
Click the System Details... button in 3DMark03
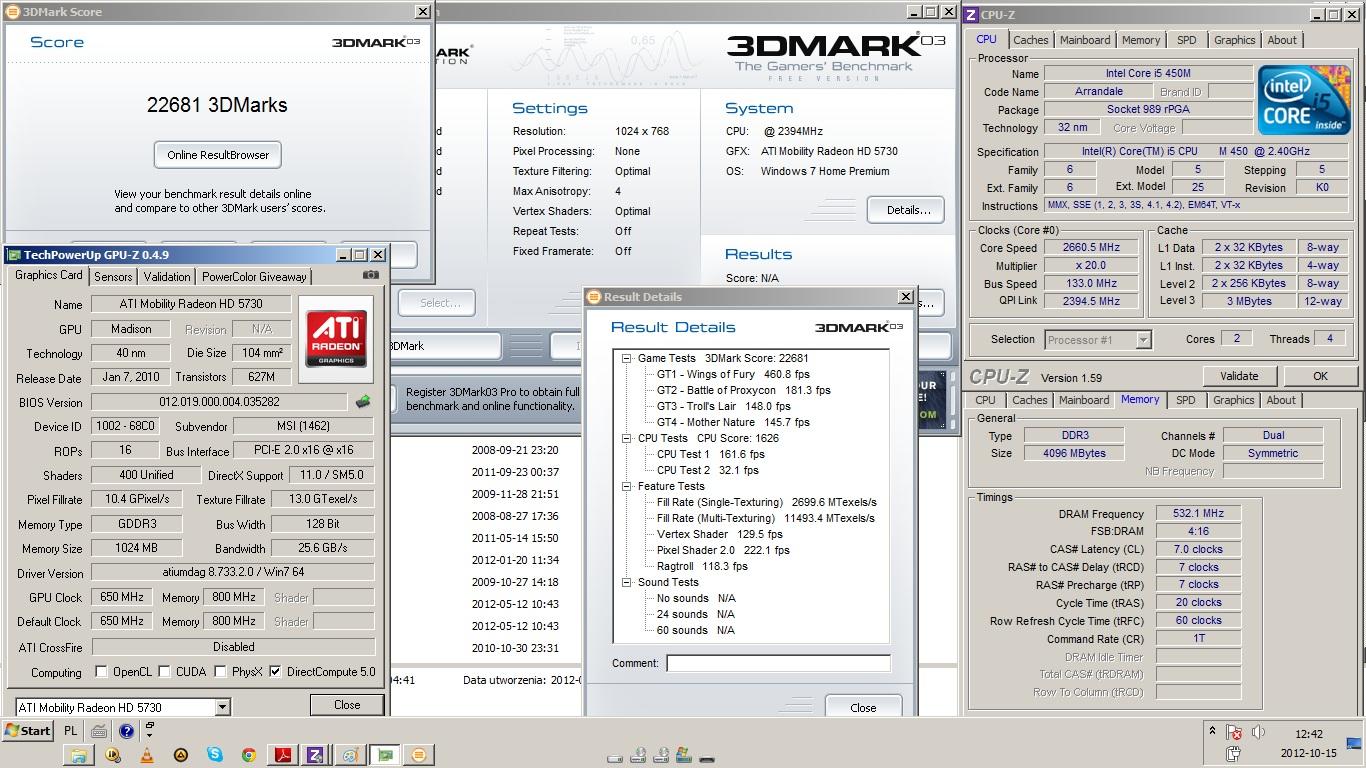908,210
